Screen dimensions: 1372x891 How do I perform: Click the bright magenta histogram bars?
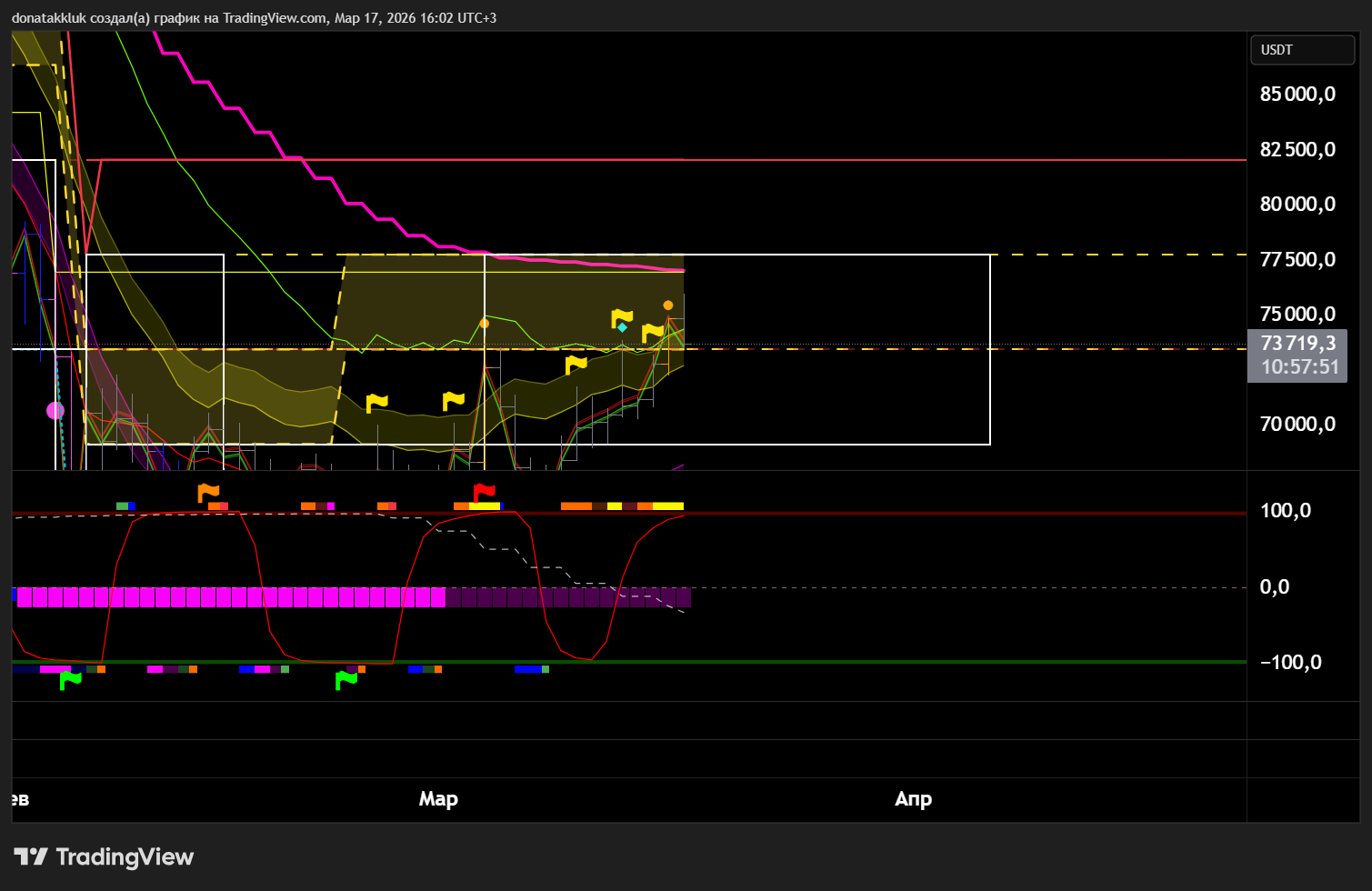pyautogui.click(x=227, y=597)
